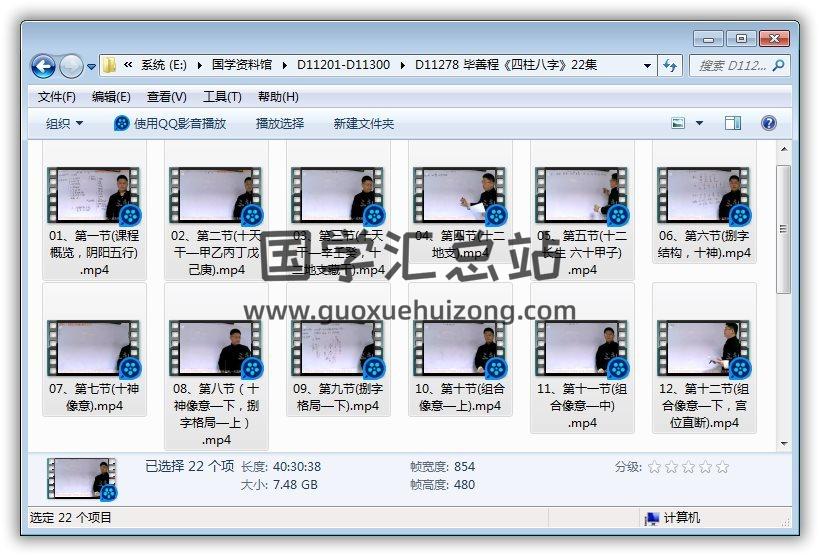
Task: Click the QQ影音 icon in the toolbar
Action: (x=121, y=123)
